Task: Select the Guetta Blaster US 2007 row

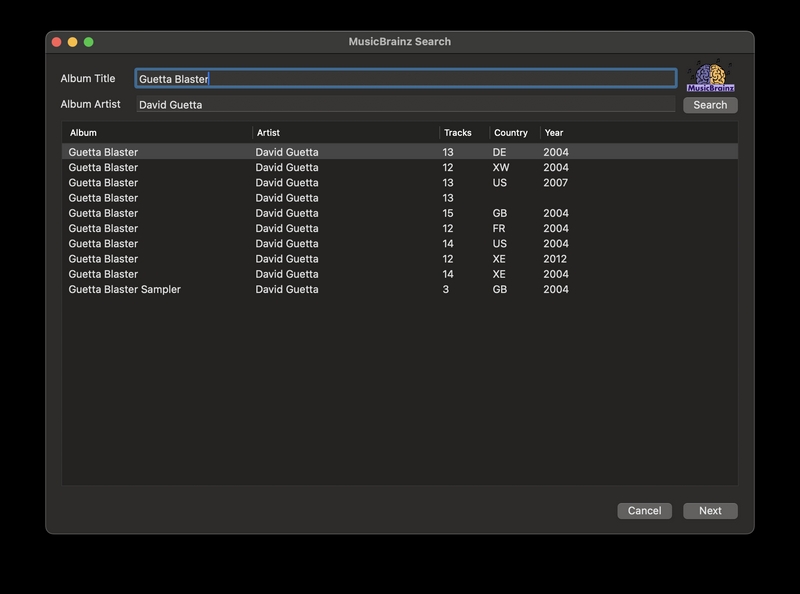Action: [400, 183]
